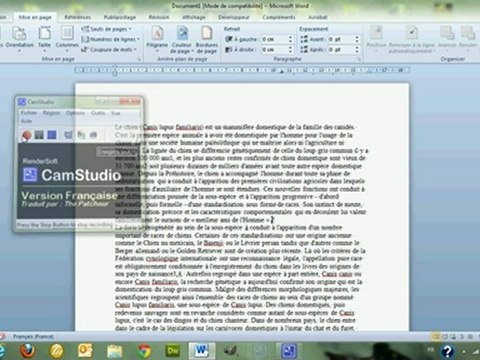Click the Avancer arrange button
The width and height of the screenshot is (480, 360).
pos(447,38)
